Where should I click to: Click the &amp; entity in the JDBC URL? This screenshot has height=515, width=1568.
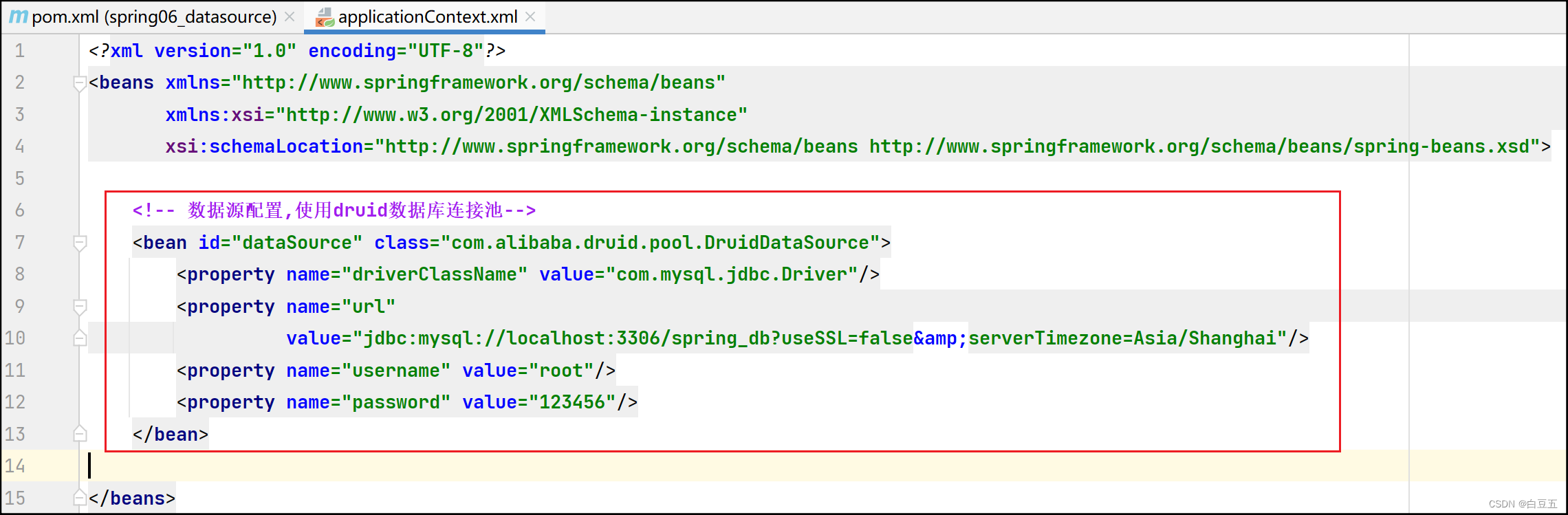pos(939,338)
